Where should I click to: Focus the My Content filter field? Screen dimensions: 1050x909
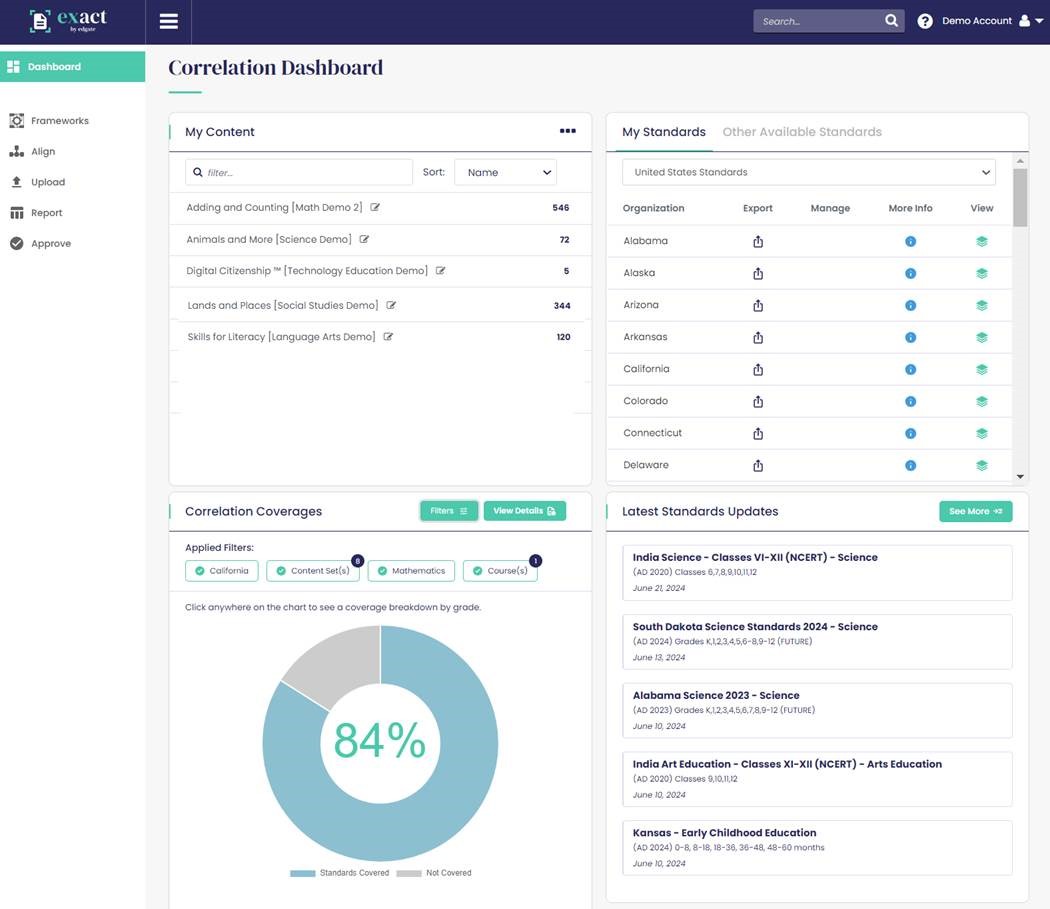[x=299, y=172]
